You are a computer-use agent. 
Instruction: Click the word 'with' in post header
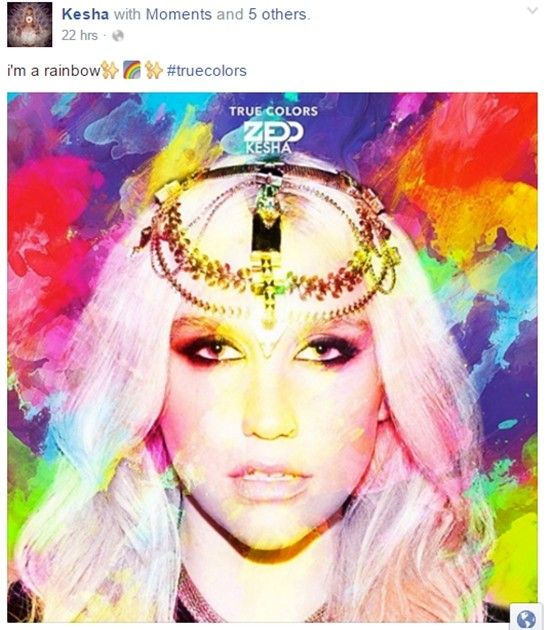click(x=127, y=14)
